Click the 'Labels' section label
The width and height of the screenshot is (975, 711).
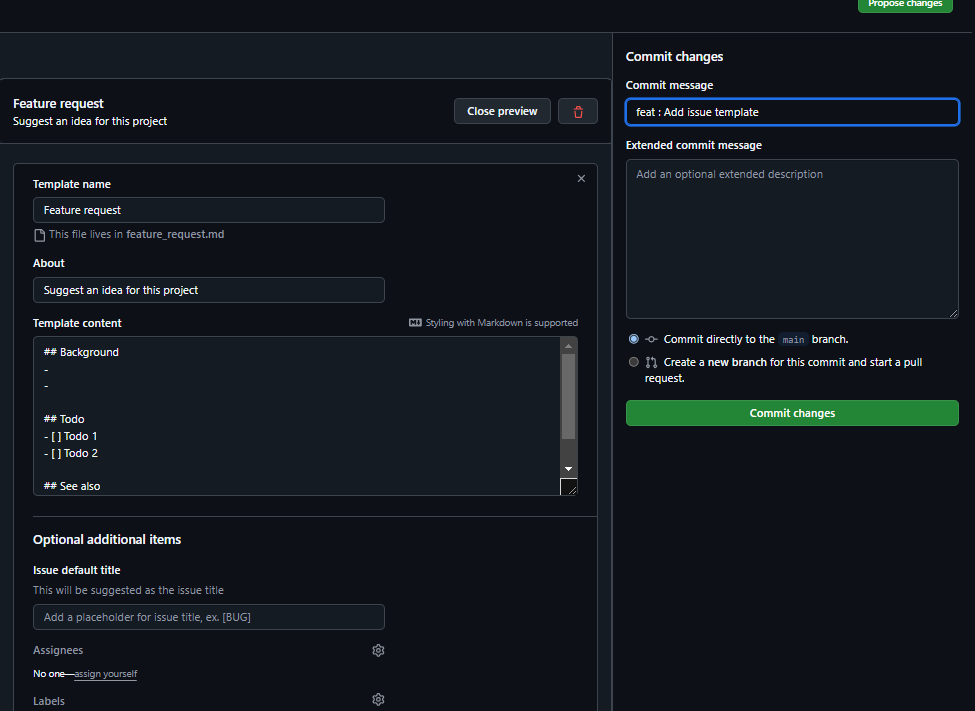point(49,701)
